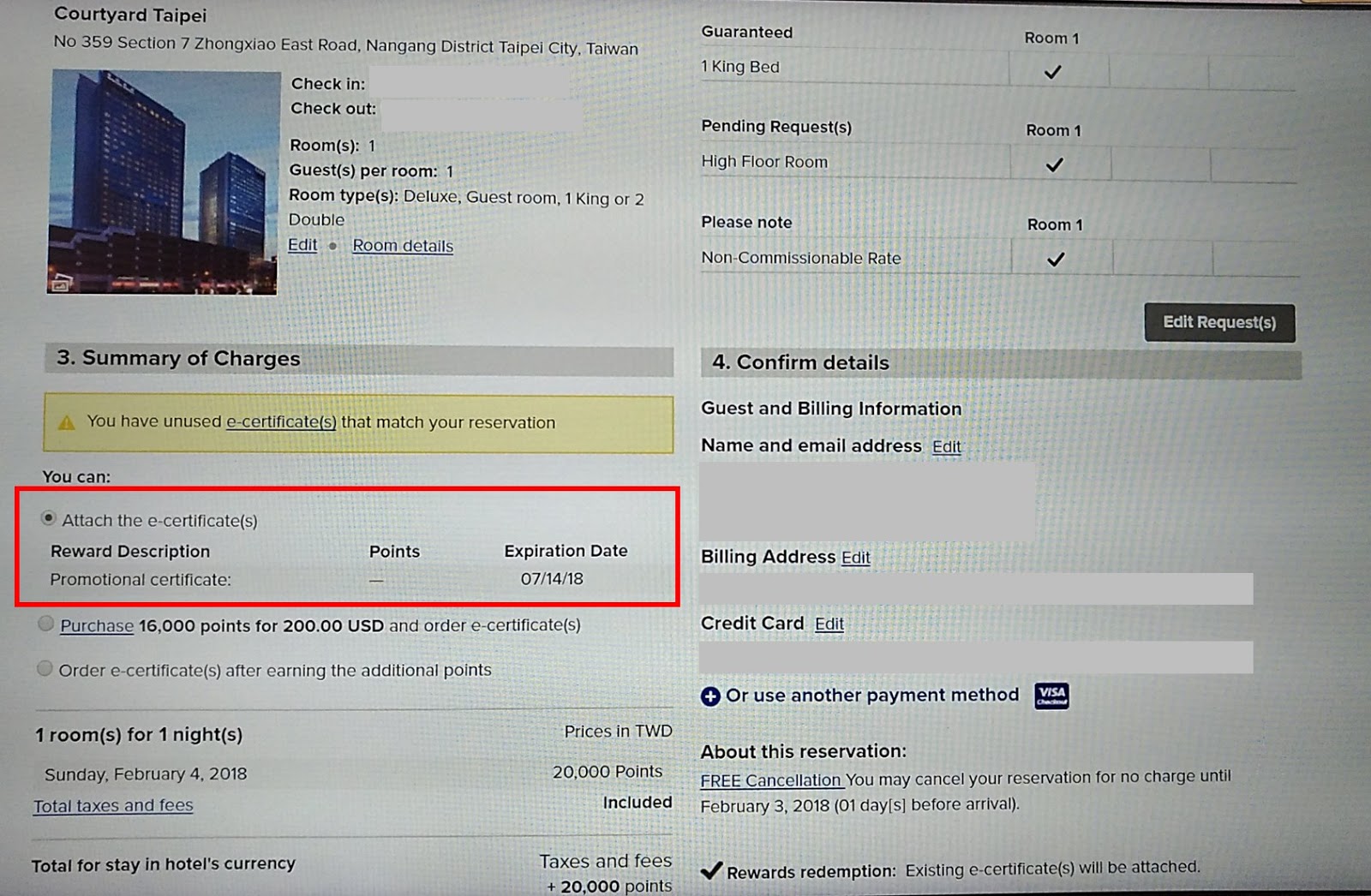Click Edit link under room type
The image size is (1371, 896).
coord(302,245)
